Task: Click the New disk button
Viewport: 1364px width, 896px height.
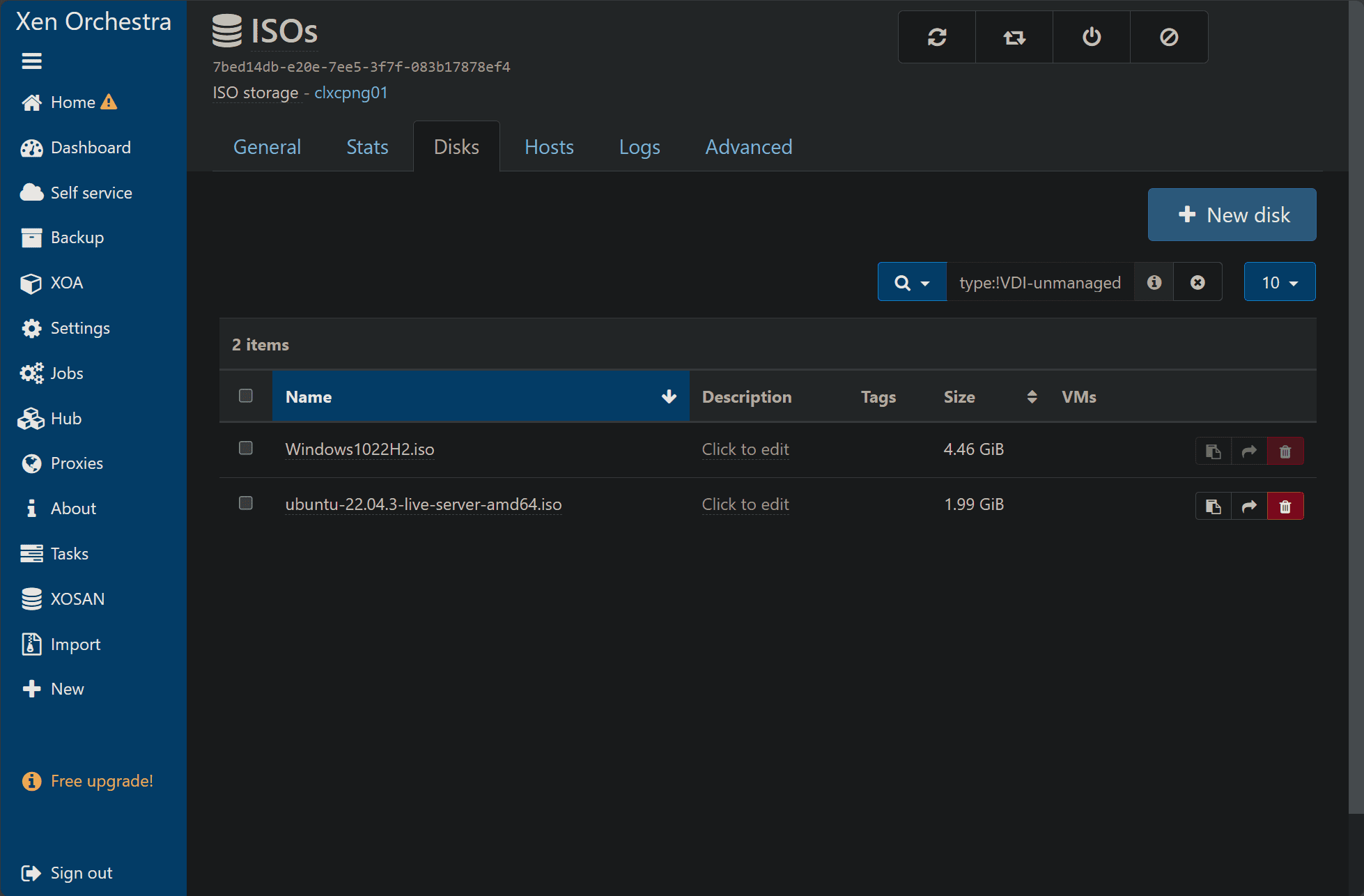Action: pyautogui.click(x=1232, y=215)
